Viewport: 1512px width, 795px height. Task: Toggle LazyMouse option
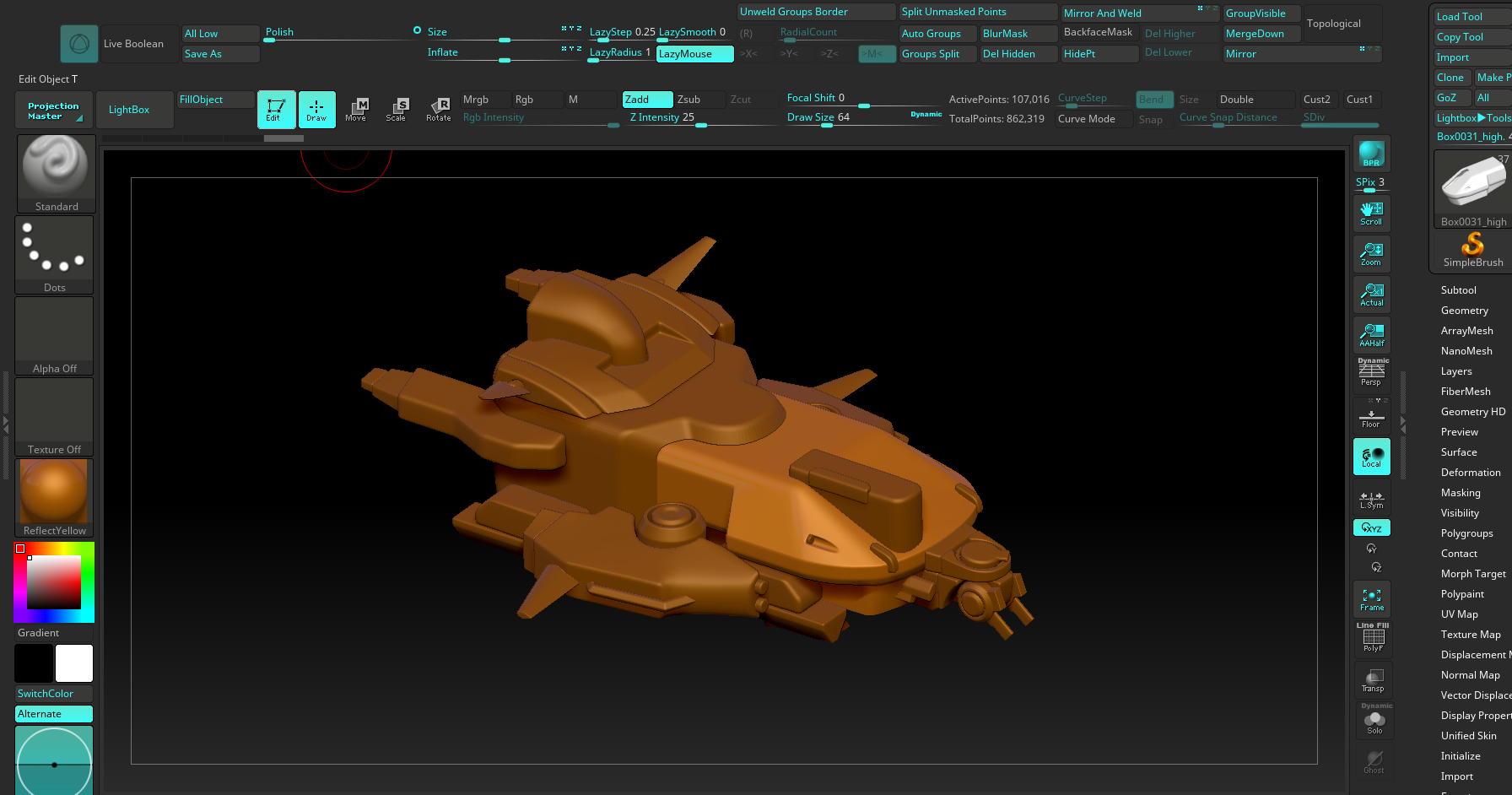coord(694,54)
